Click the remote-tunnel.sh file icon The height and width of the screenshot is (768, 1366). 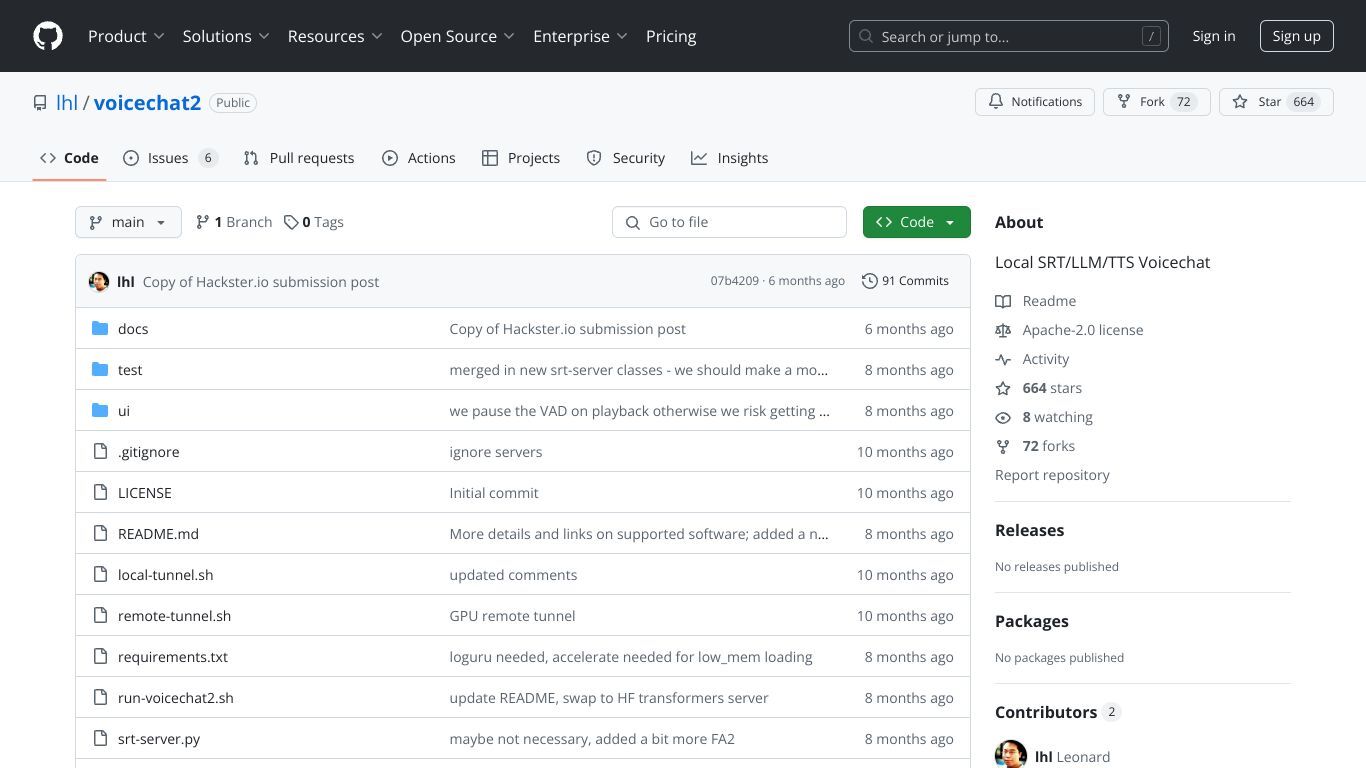click(x=100, y=615)
